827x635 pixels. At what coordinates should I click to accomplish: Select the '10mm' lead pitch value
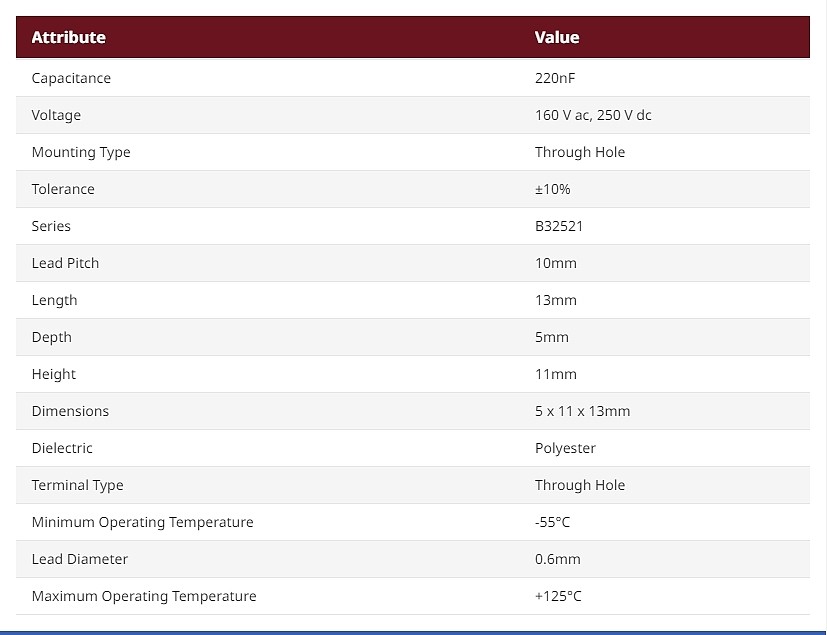point(556,263)
